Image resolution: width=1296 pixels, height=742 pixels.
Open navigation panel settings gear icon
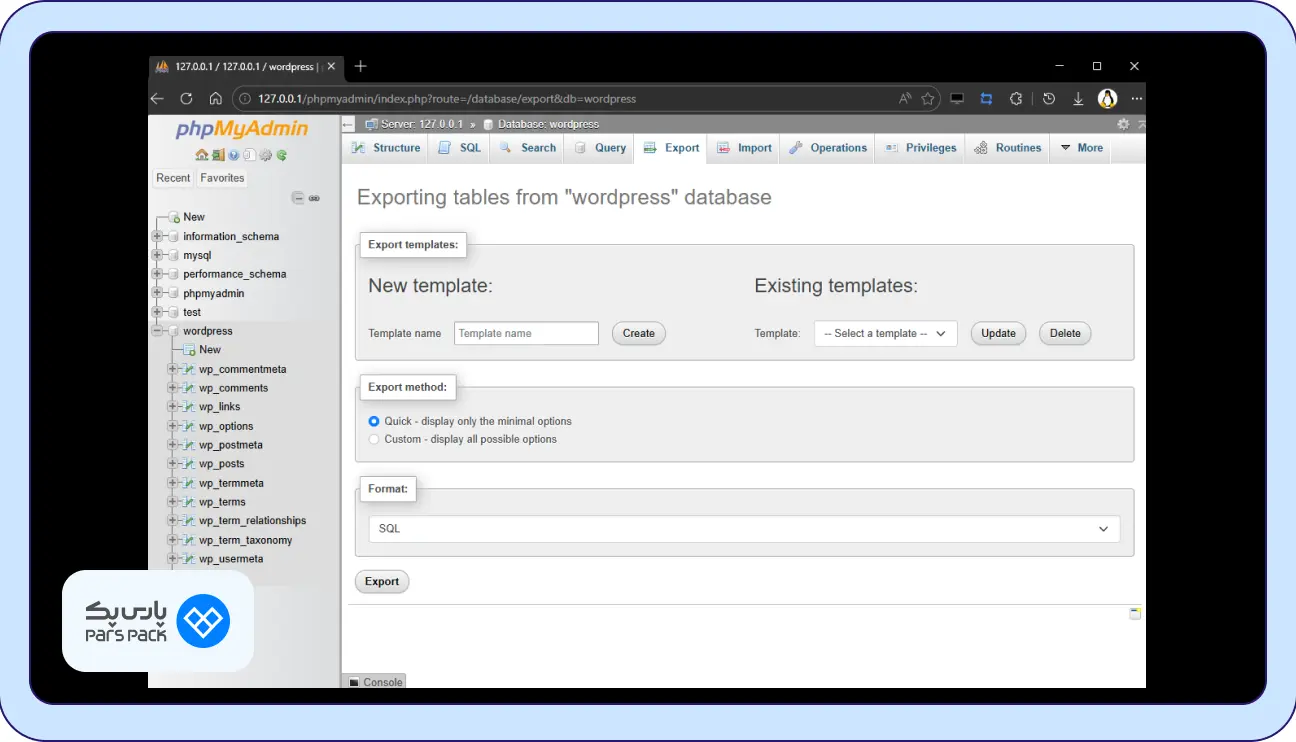coord(266,155)
